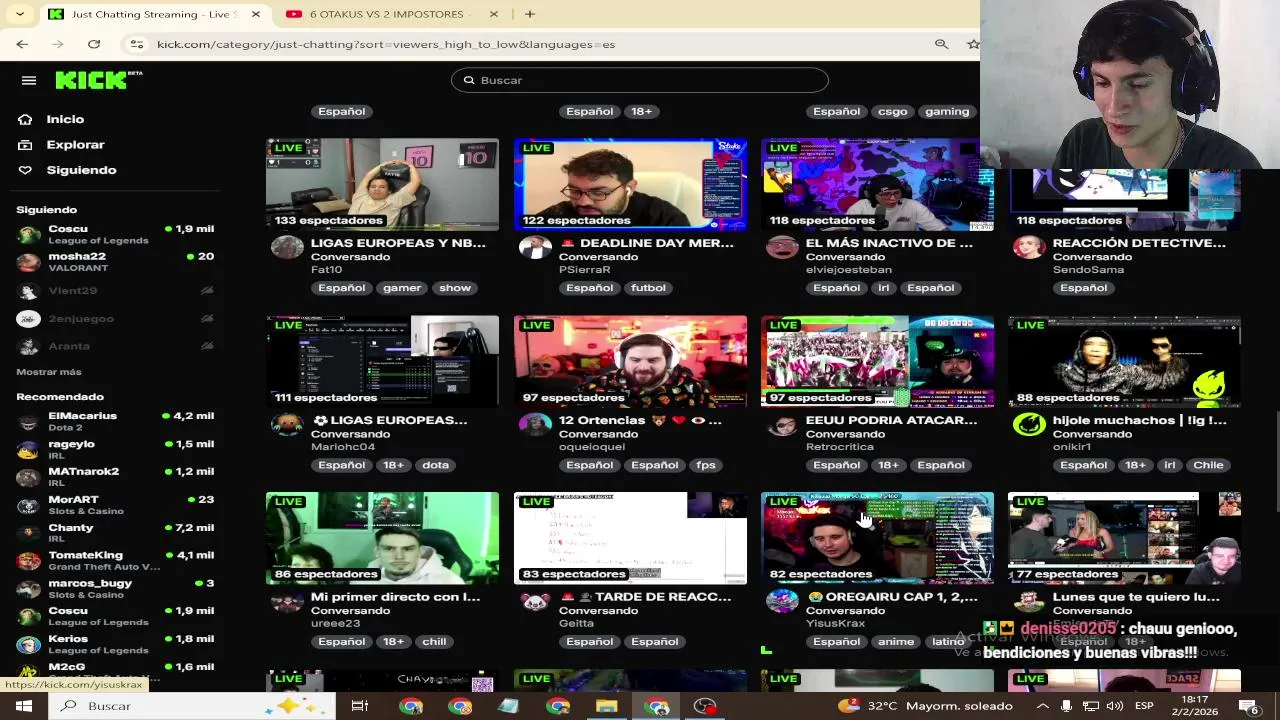Click Fat10 channel avatar
The image size is (1280, 720).
coord(287,248)
